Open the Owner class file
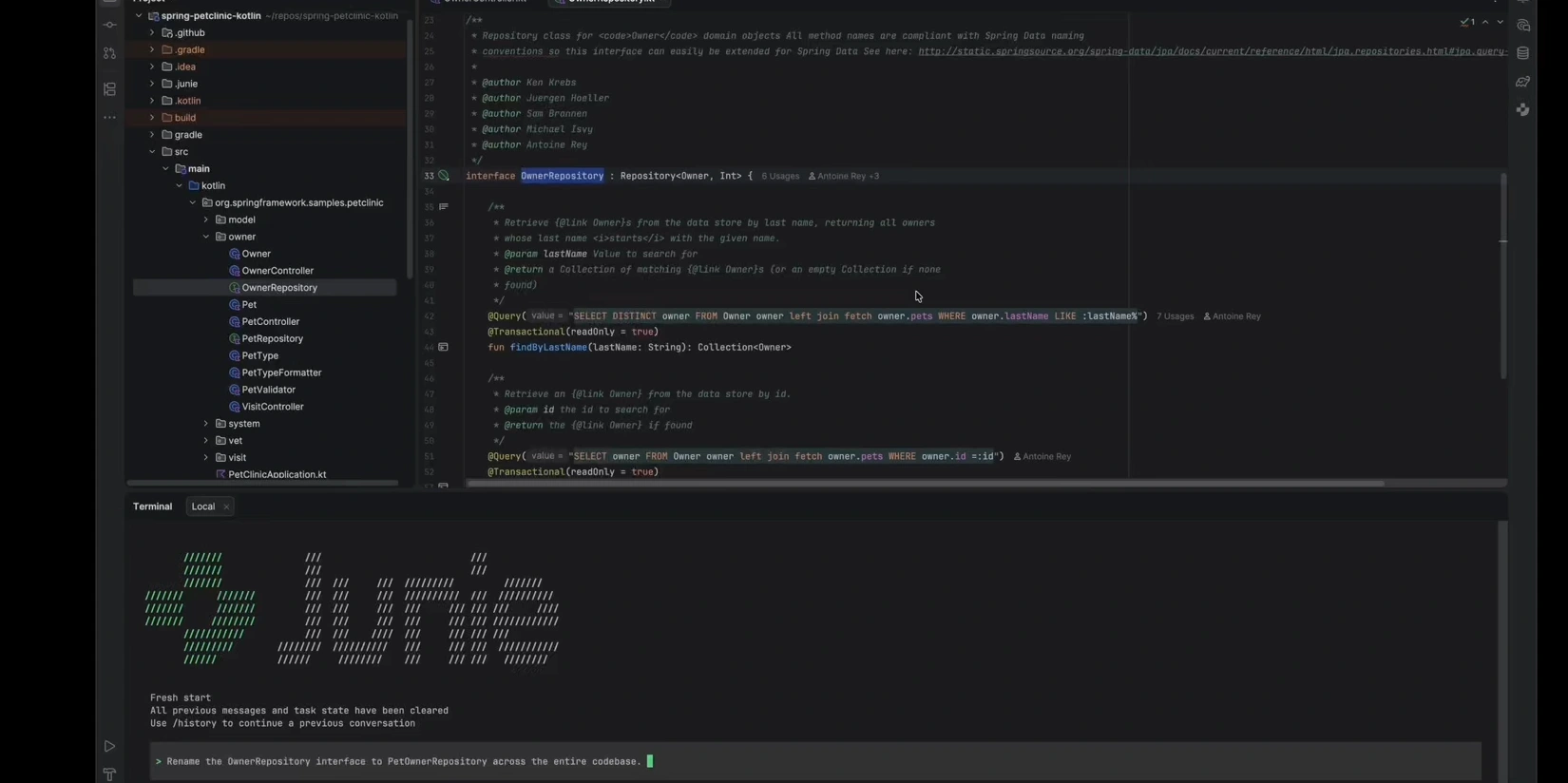Image resolution: width=1568 pixels, height=783 pixels. tap(256, 254)
